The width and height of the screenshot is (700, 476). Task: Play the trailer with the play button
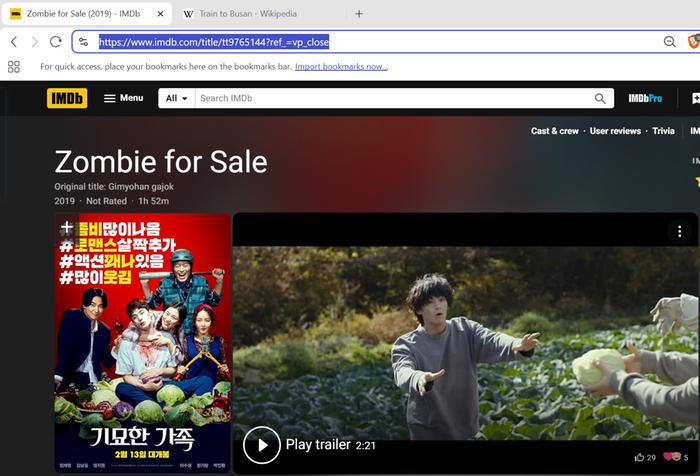coord(262,445)
